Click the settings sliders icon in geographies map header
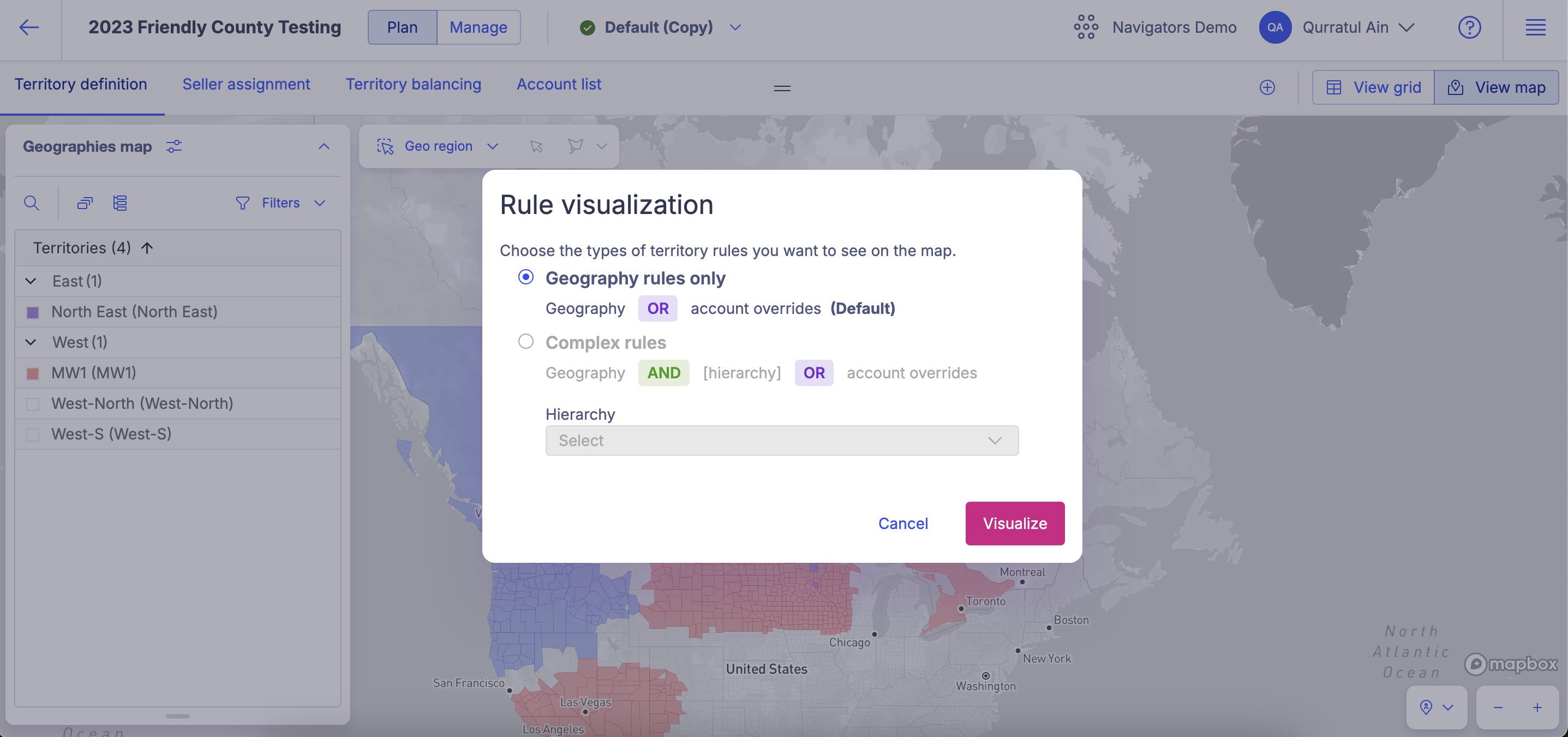 coord(173,147)
